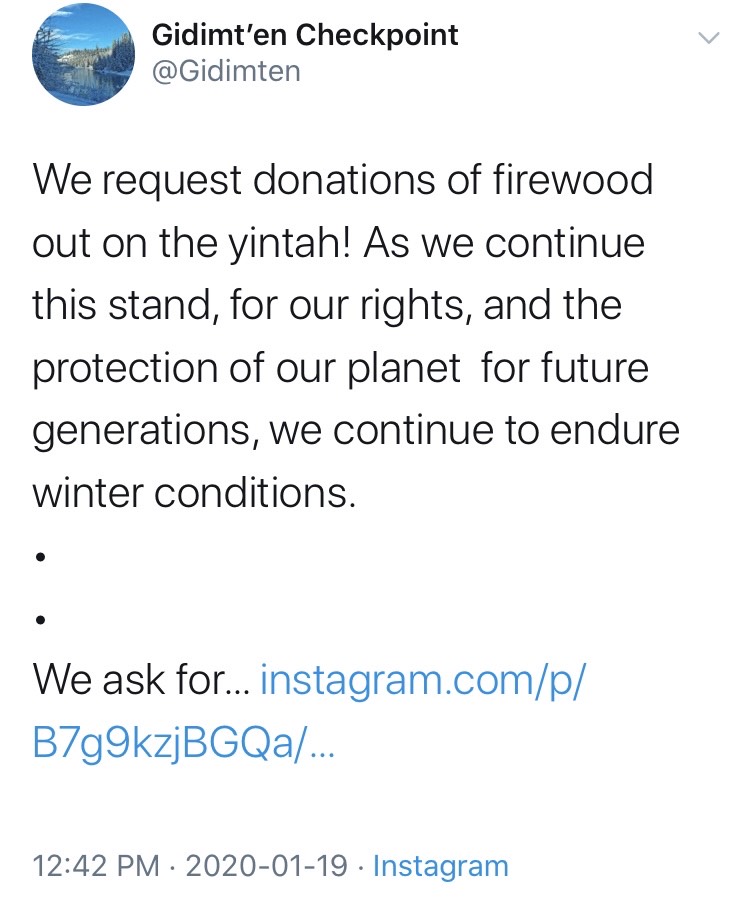The height and width of the screenshot is (901, 750).
Task: Open the tweet options chevron menu
Action: click(708, 38)
